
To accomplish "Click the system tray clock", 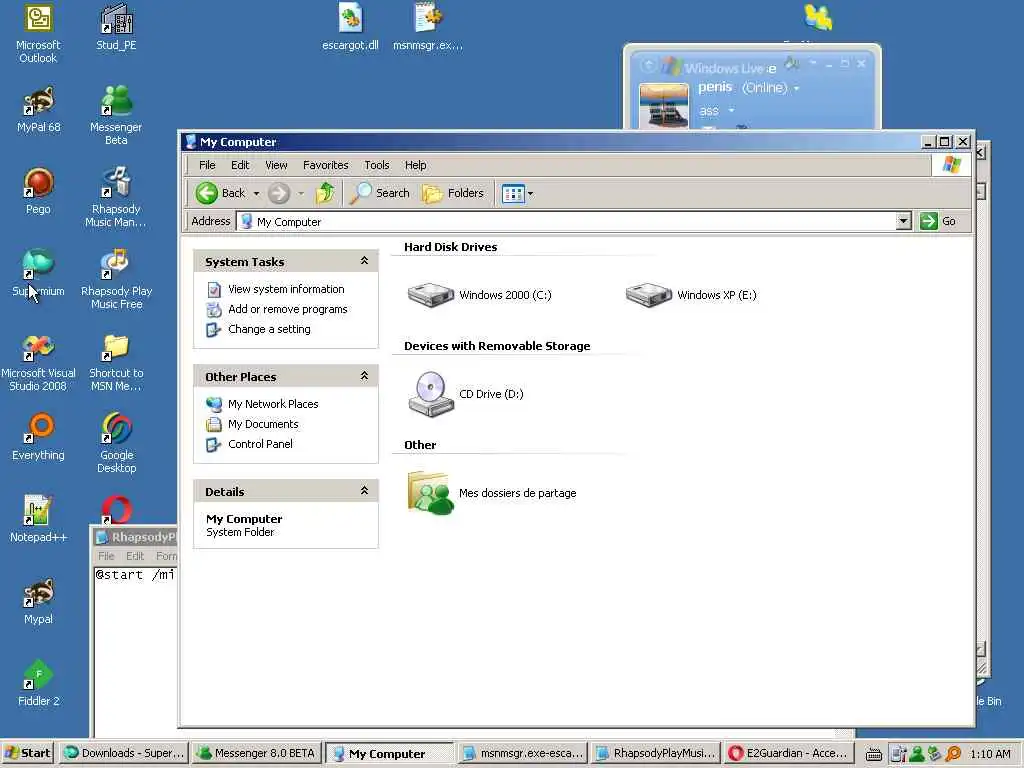I will click(990, 754).
